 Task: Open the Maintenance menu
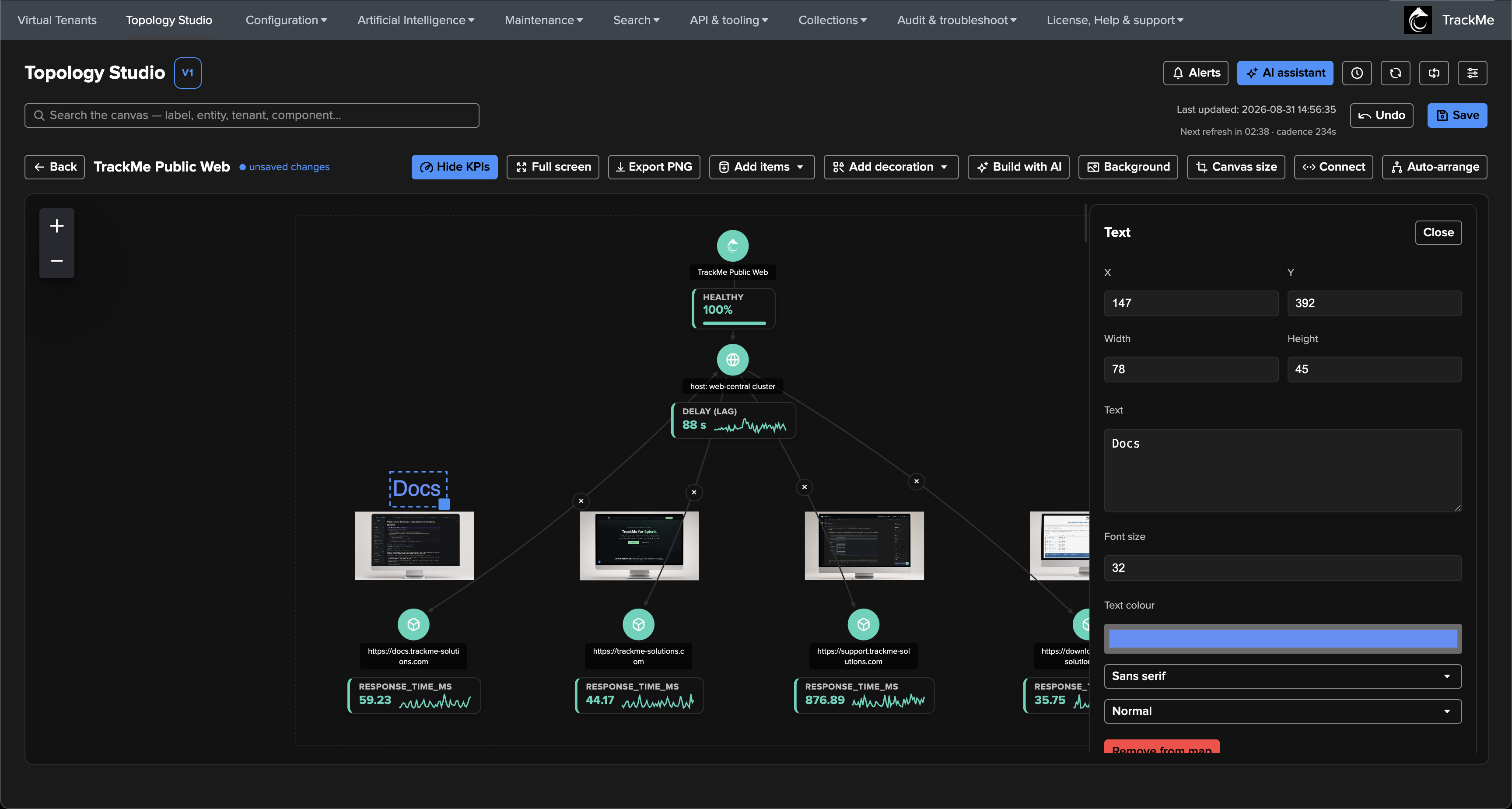coord(543,20)
